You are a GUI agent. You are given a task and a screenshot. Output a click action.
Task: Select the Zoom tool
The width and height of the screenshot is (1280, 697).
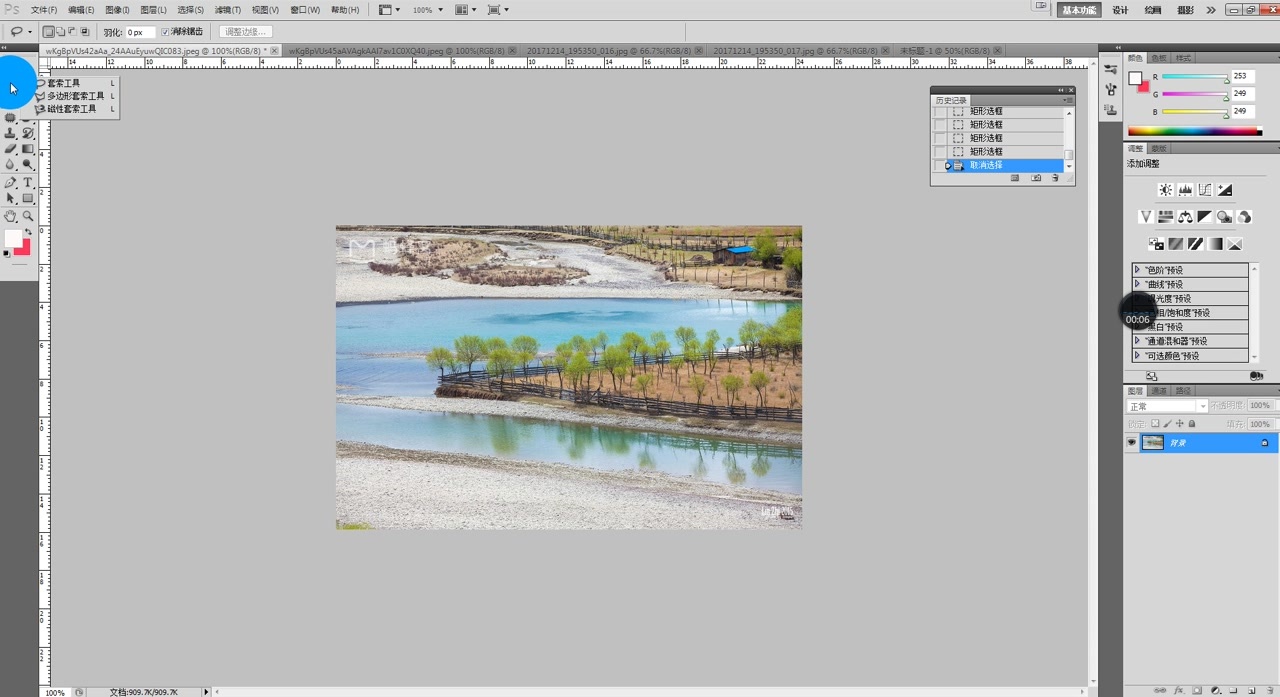click(28, 216)
